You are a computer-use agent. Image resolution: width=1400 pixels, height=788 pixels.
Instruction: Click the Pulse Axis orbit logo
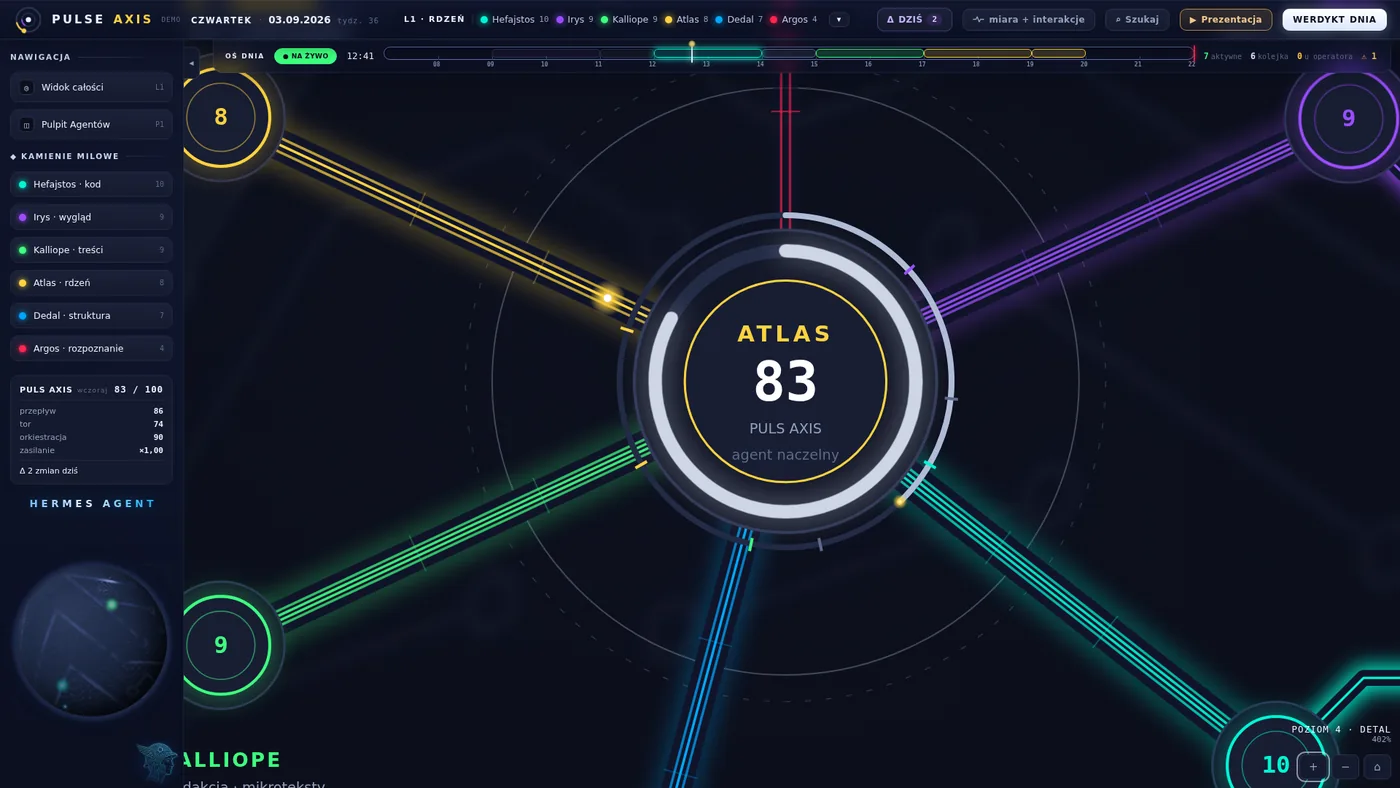pyautogui.click(x=28, y=19)
